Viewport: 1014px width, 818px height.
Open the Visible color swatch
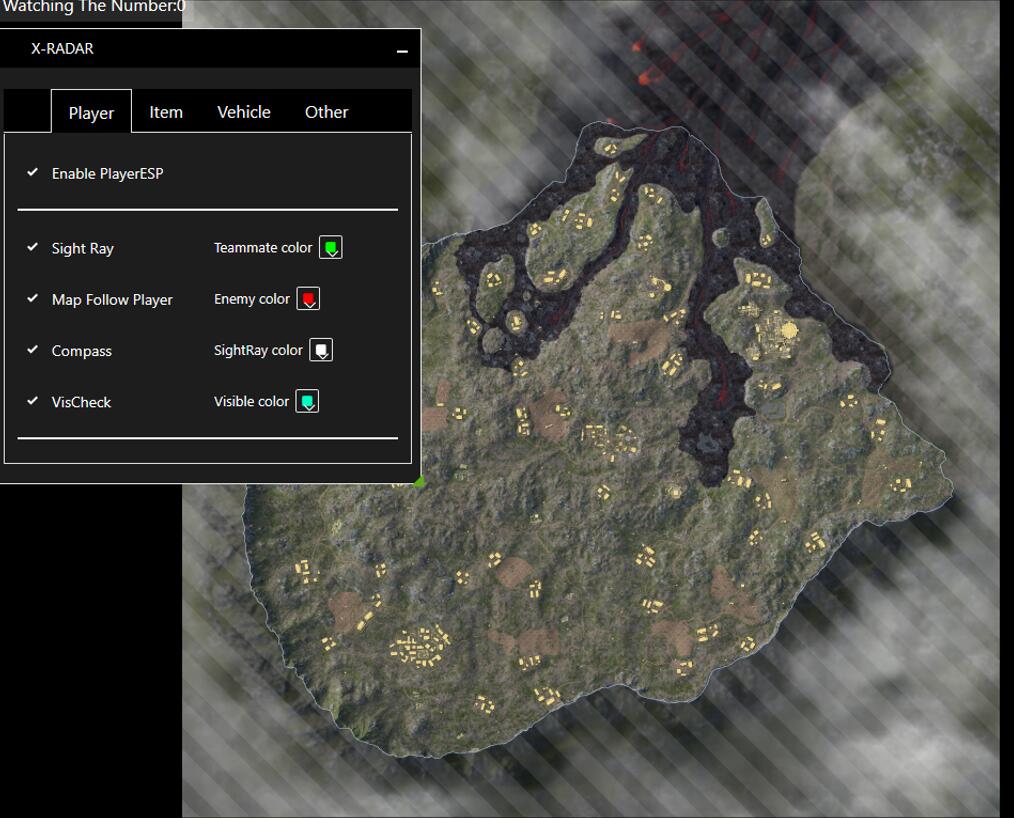[307, 401]
